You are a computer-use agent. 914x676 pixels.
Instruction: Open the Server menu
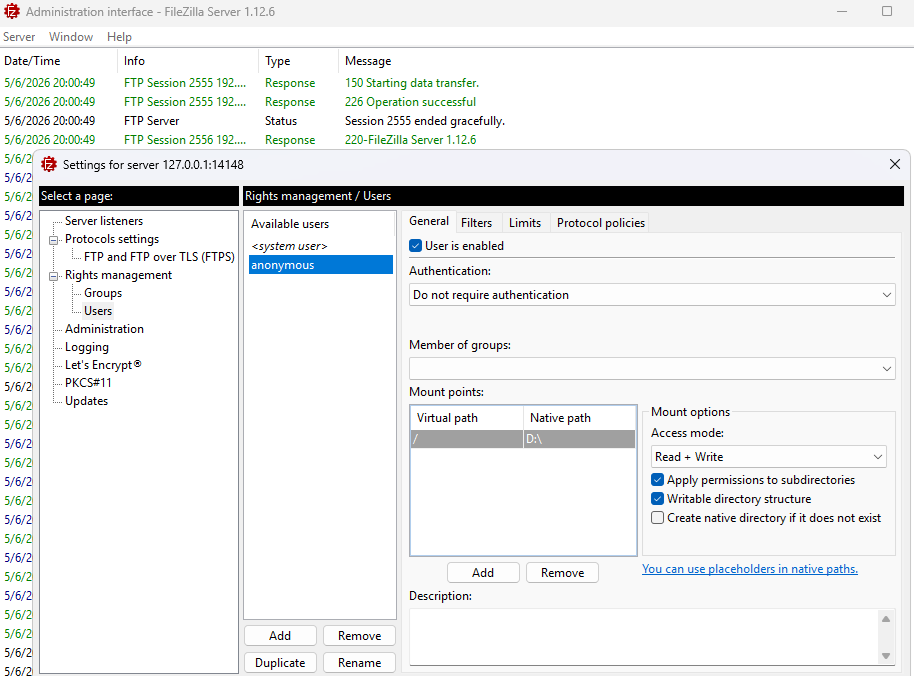pos(19,37)
